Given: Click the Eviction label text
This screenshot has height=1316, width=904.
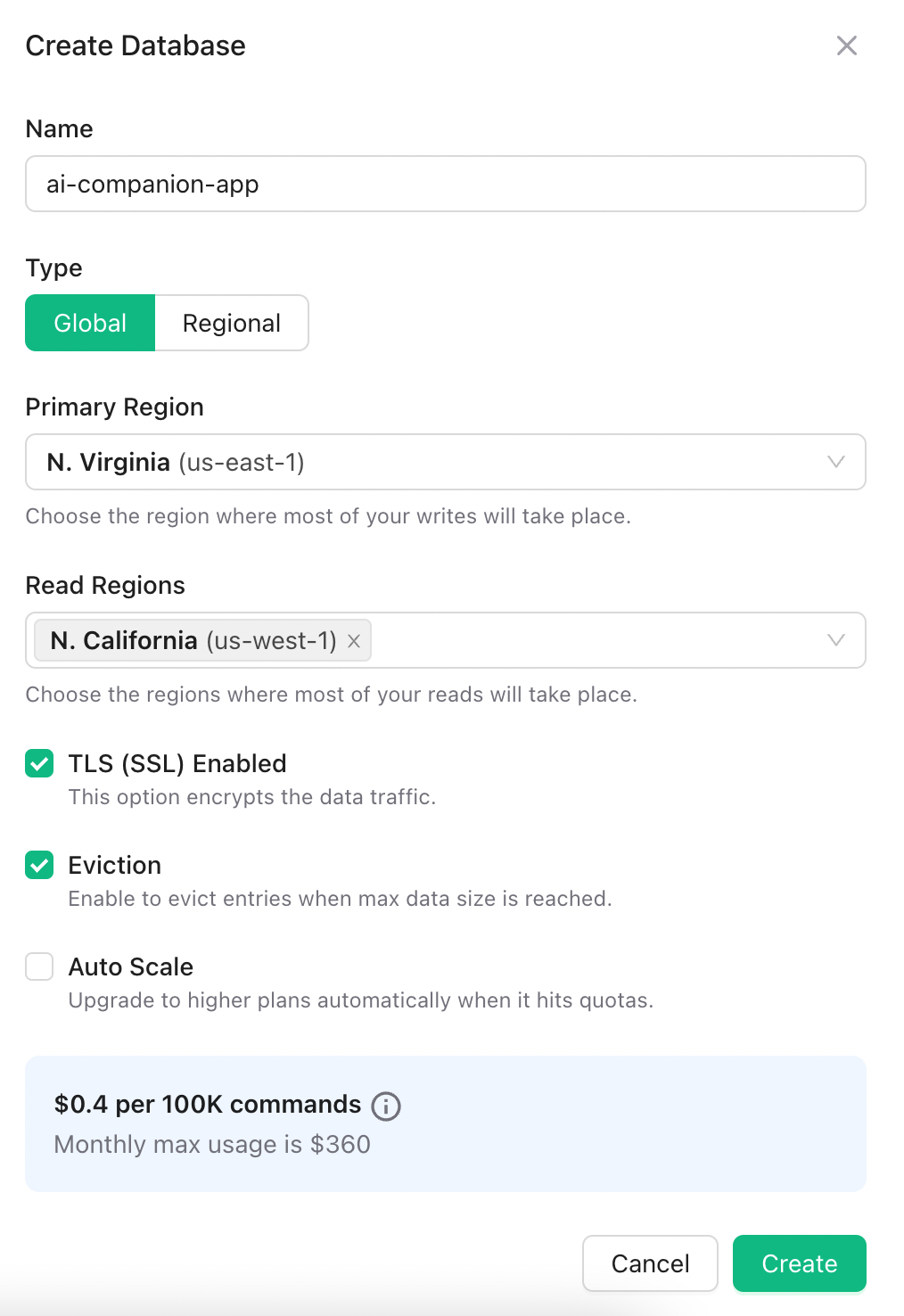Looking at the screenshot, I should click(115, 865).
